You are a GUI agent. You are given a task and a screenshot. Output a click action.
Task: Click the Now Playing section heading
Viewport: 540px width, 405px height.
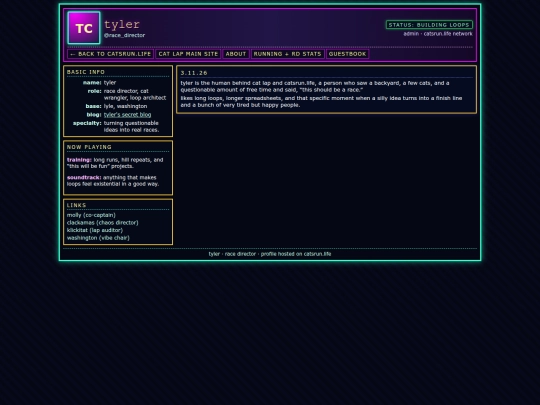pyautogui.click(x=89, y=147)
